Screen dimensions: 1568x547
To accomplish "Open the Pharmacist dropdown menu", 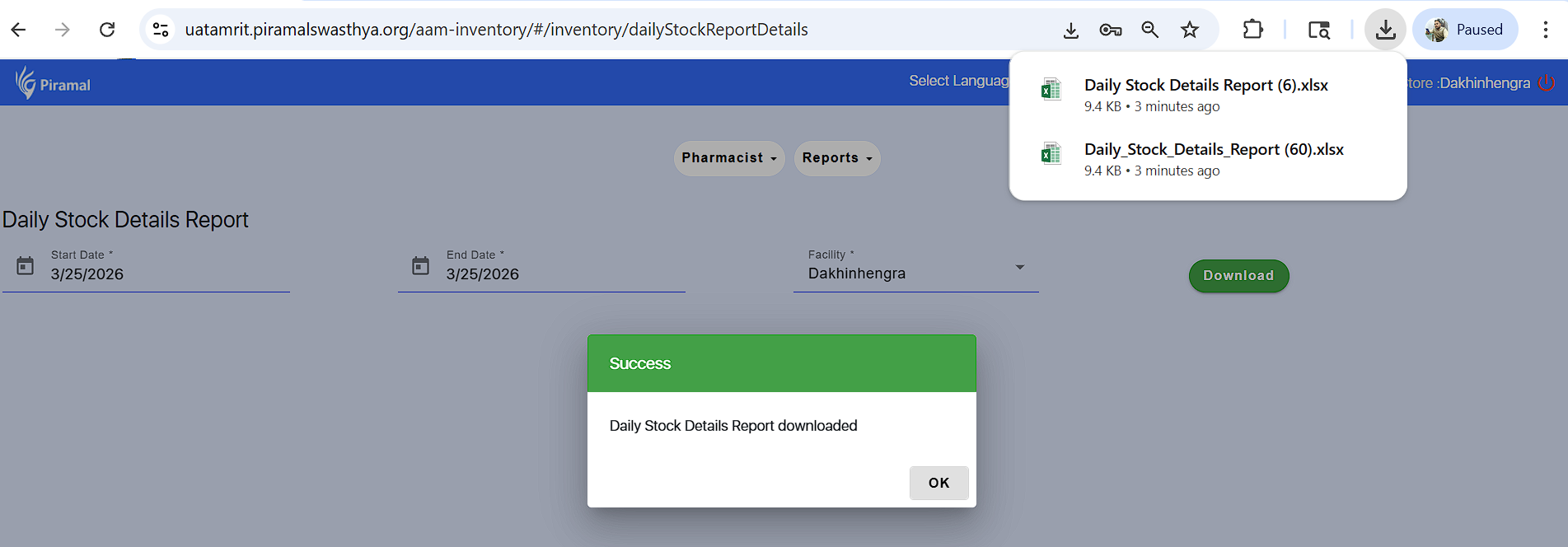I will [728, 158].
